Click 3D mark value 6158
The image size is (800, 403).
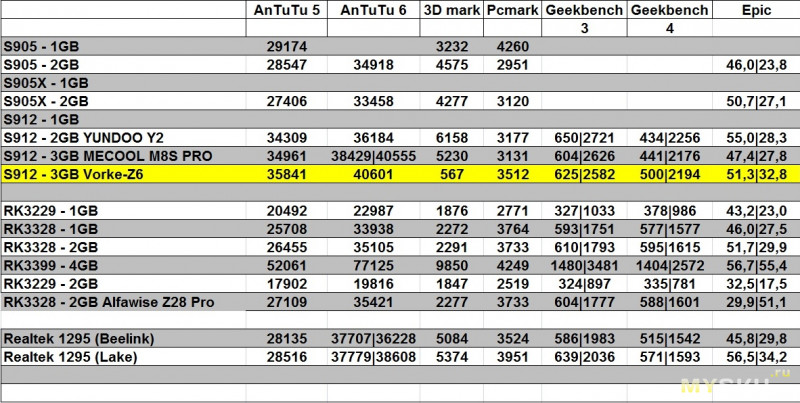point(452,138)
